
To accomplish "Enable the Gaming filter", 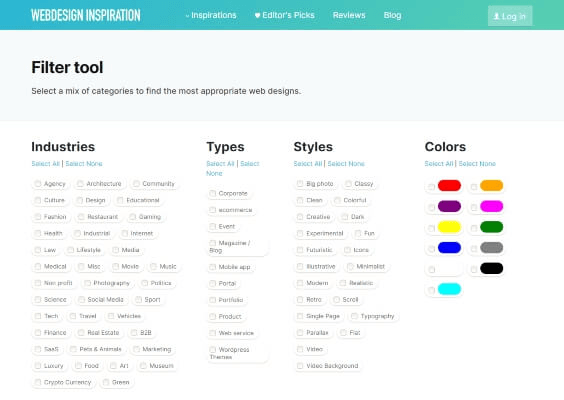I will 133,217.
